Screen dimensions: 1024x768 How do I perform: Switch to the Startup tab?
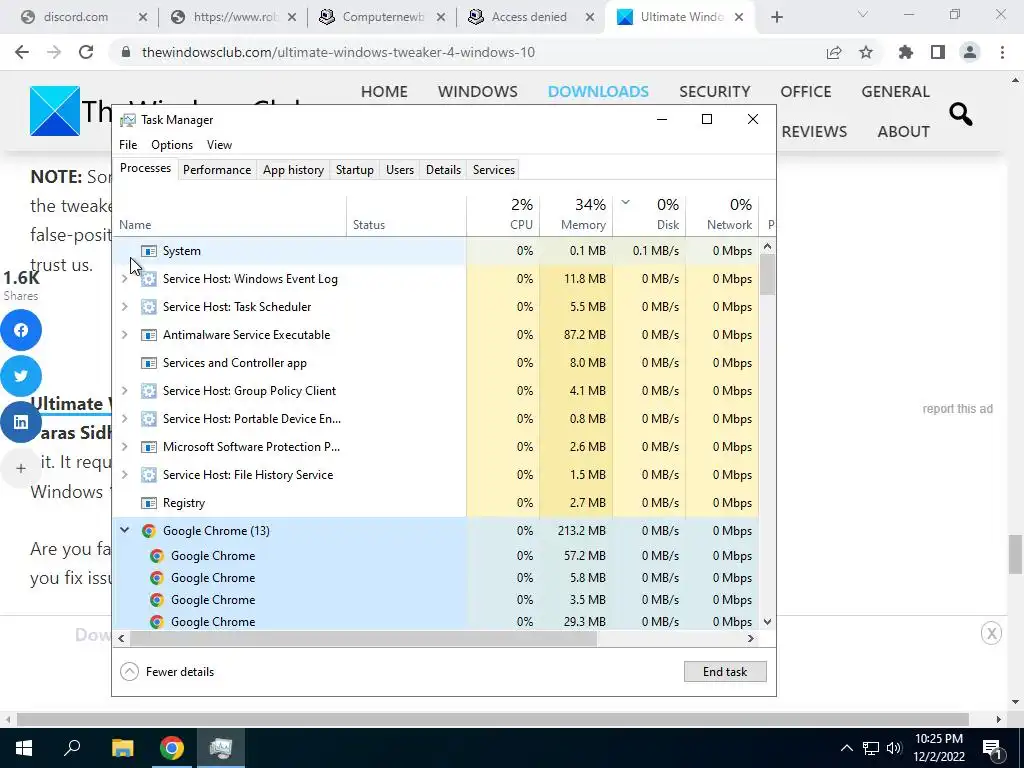tap(355, 170)
